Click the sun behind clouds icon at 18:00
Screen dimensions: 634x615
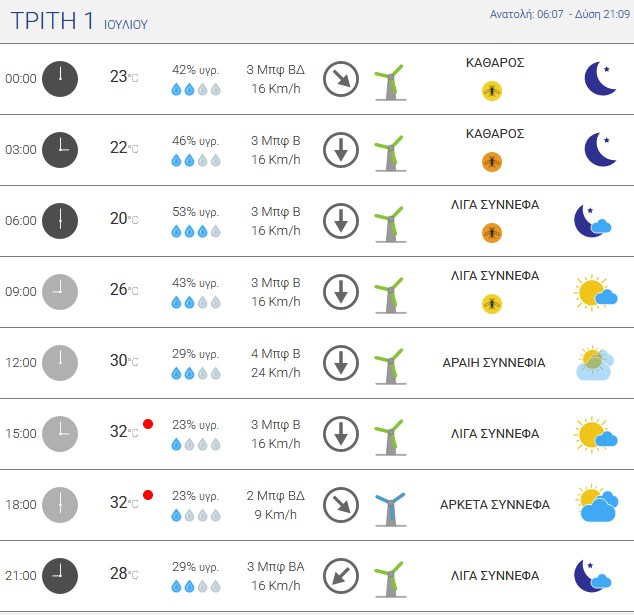tap(597, 504)
